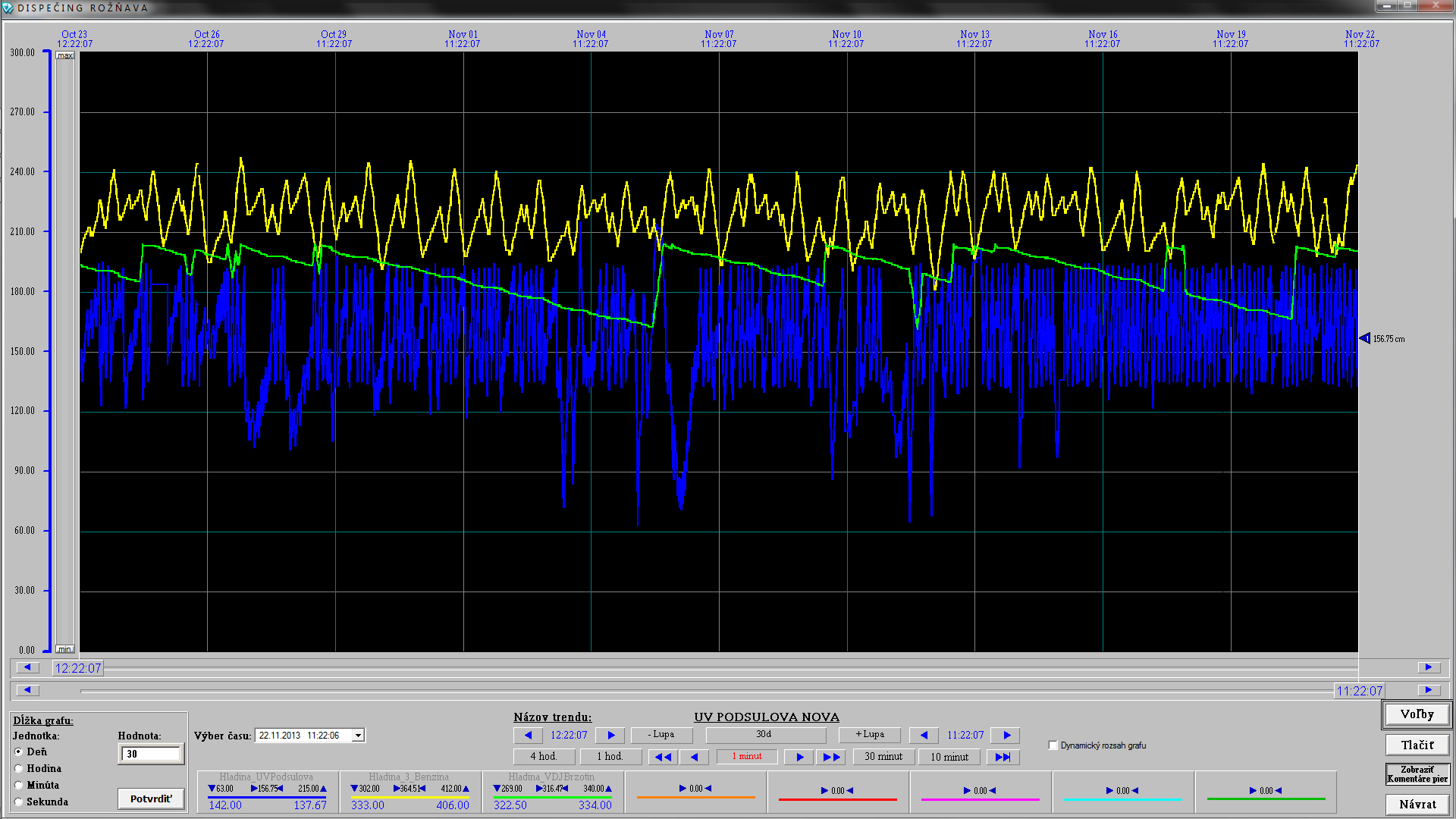The width and height of the screenshot is (1456, 819).
Task: Confirm graph length with the Potvrdiť button
Action: tap(151, 799)
